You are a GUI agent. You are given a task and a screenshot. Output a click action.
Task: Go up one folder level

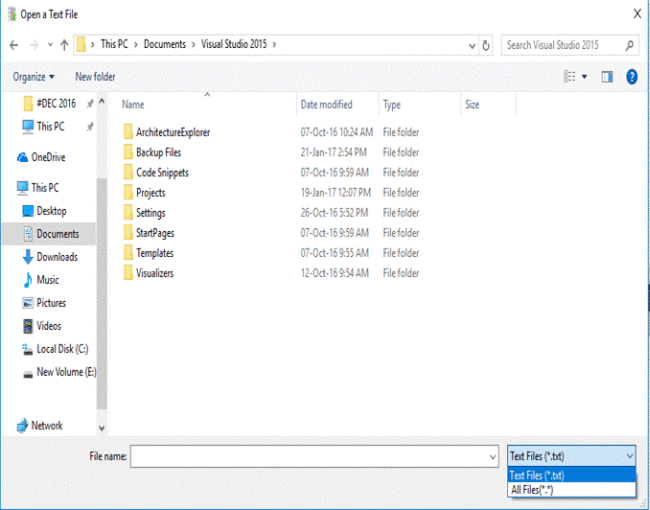click(64, 45)
